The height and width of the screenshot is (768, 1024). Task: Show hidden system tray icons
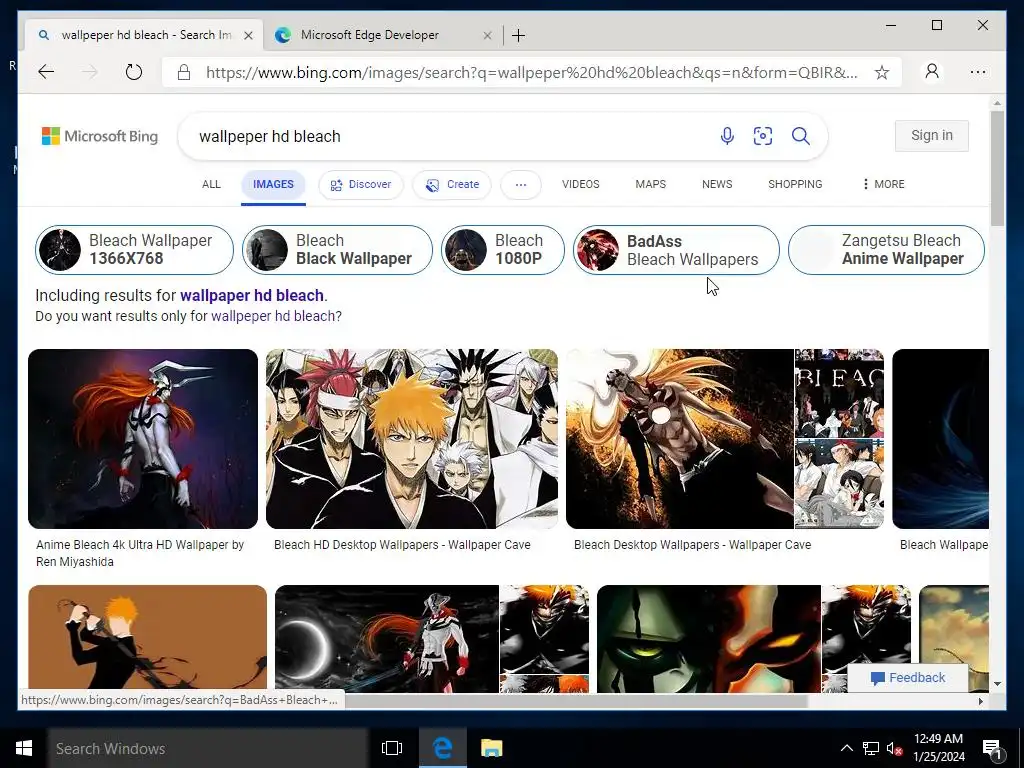point(846,748)
